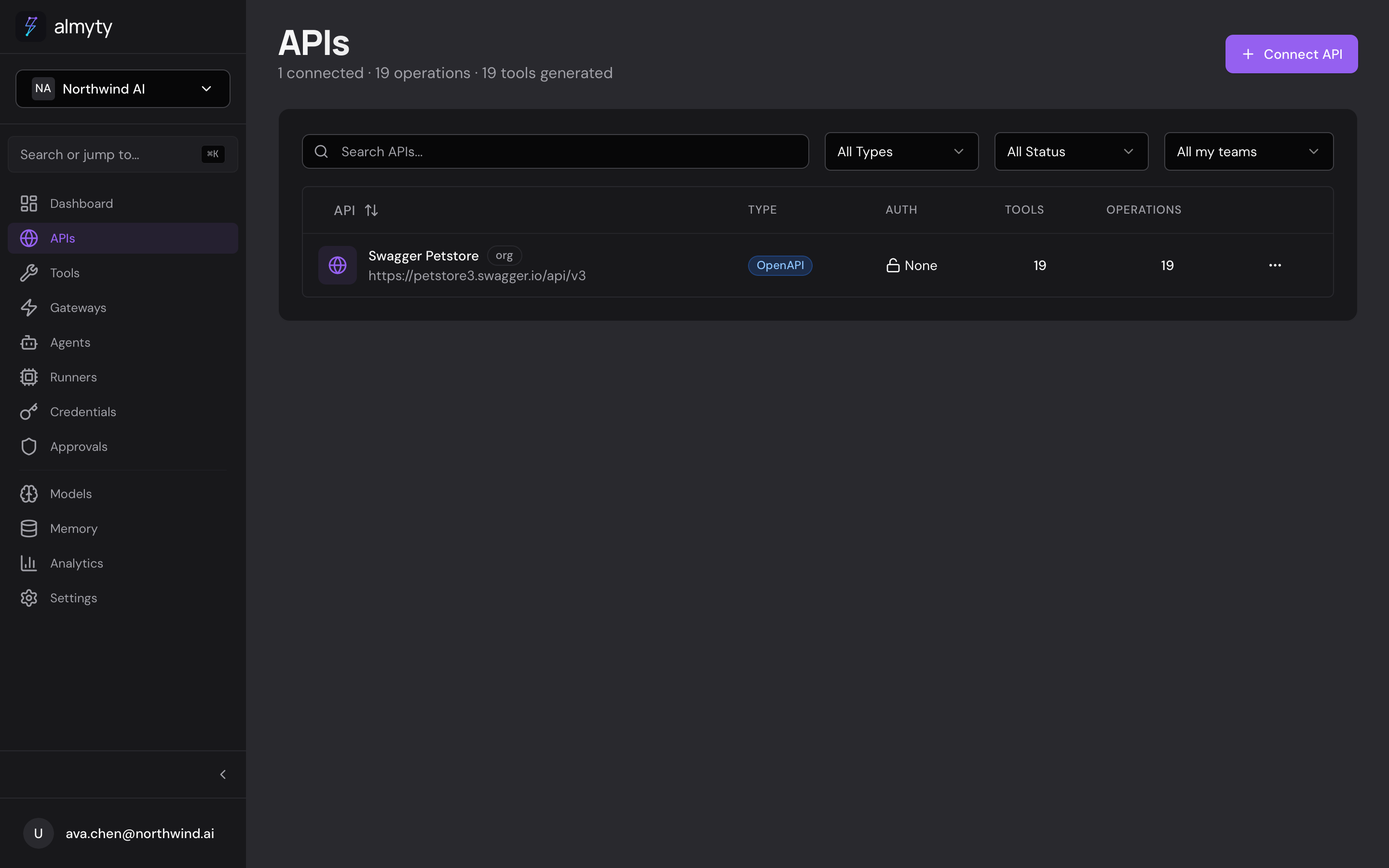This screenshot has height=868, width=1389.
Task: Click the Runners chip icon
Action: point(29,377)
